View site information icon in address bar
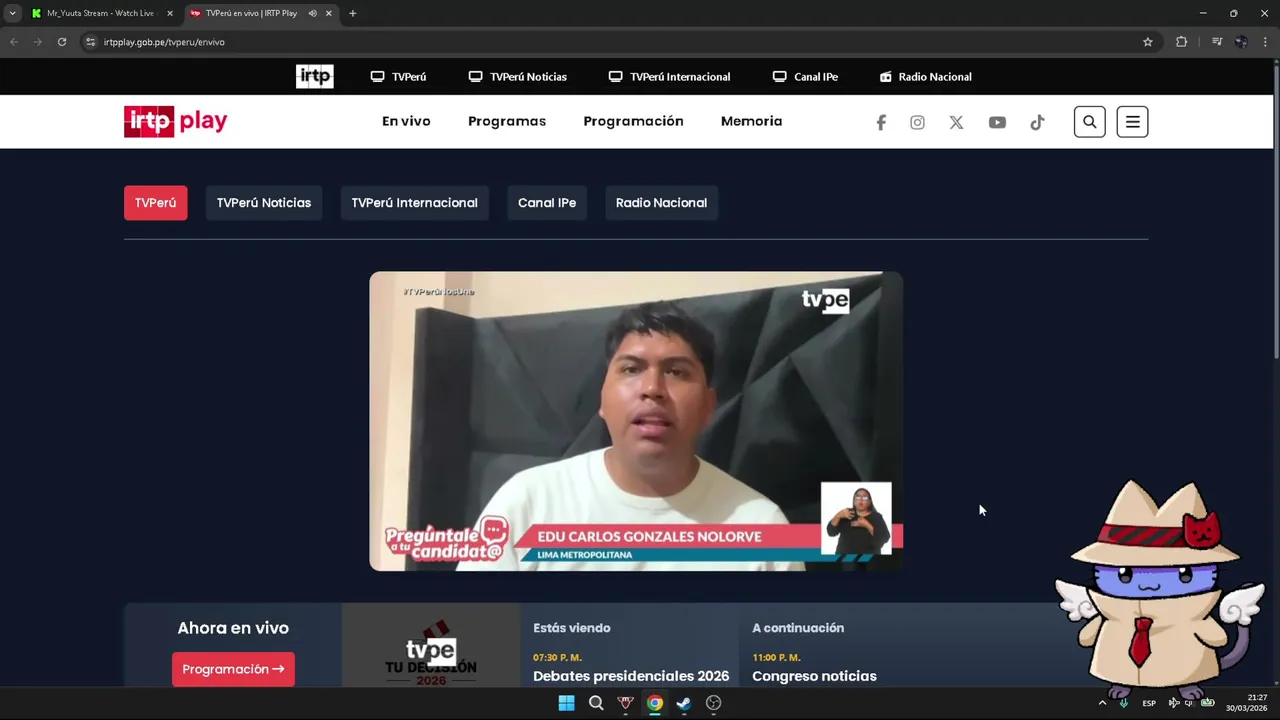This screenshot has height=720, width=1280. pos(91,42)
